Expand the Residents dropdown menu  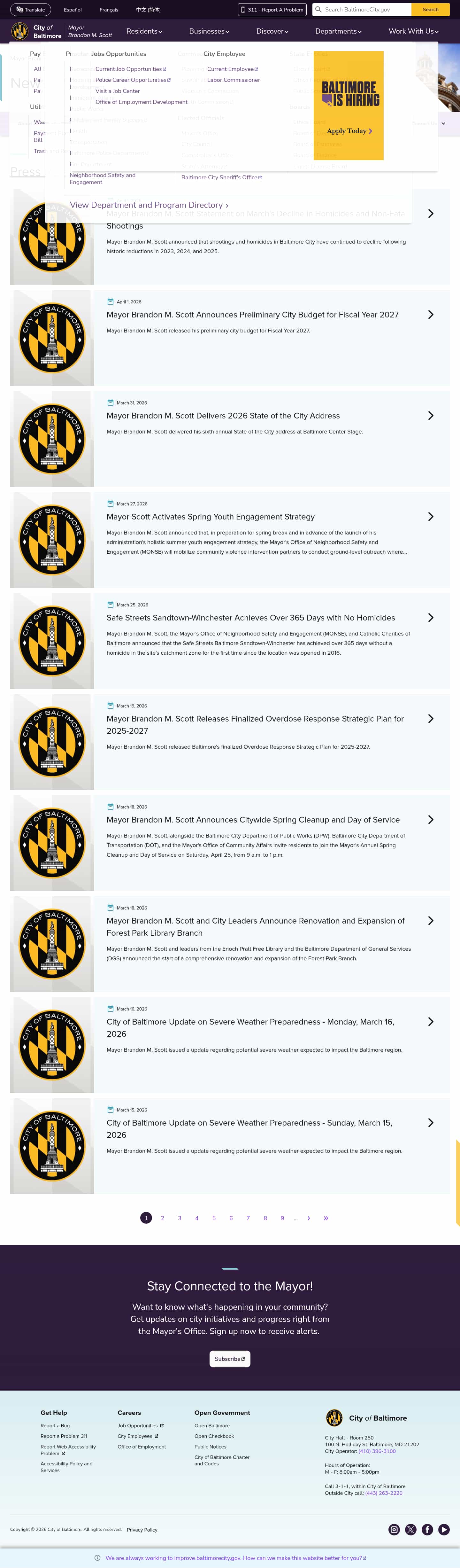click(144, 31)
